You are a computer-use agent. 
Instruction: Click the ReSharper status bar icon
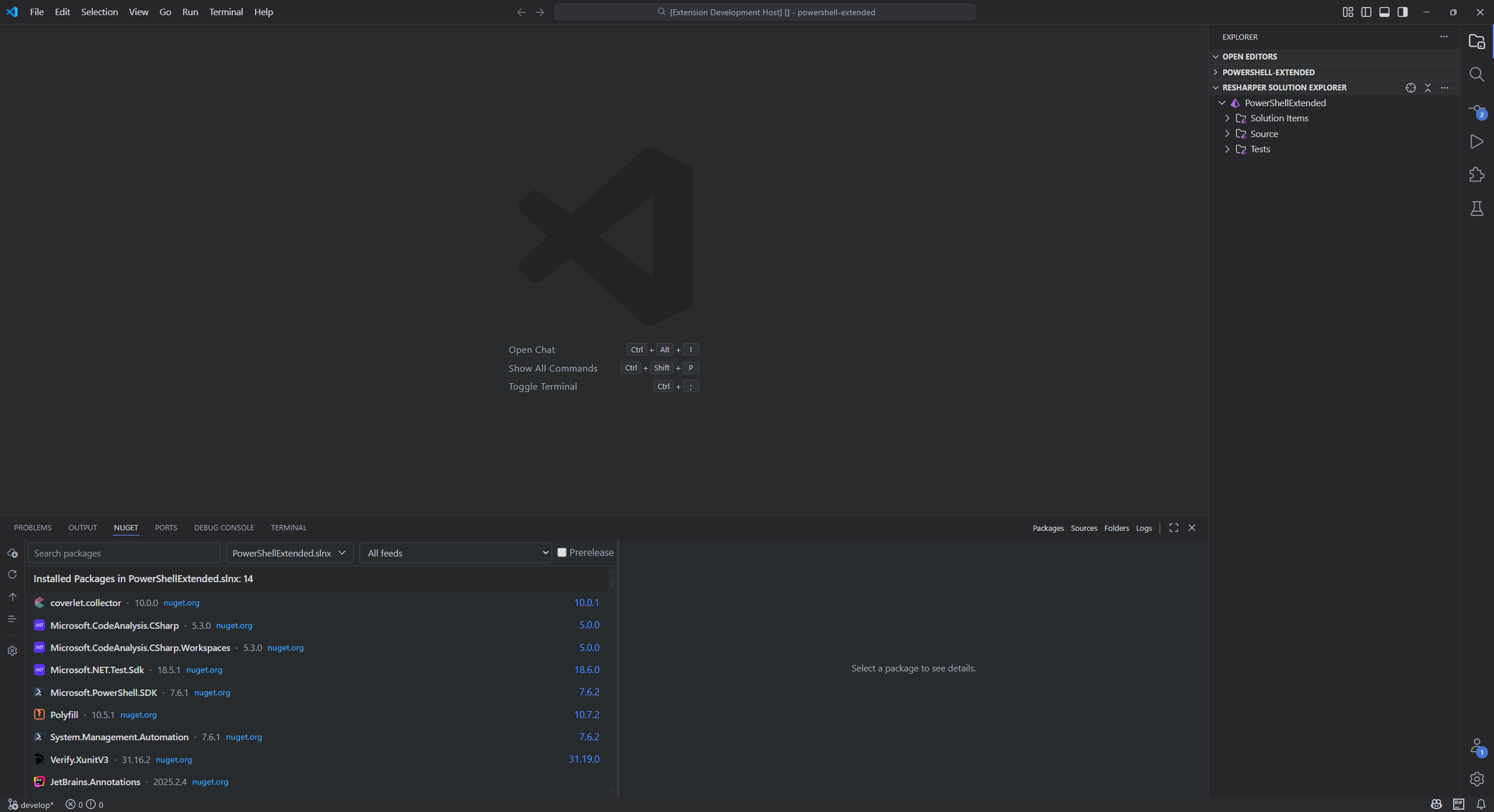[1458, 804]
